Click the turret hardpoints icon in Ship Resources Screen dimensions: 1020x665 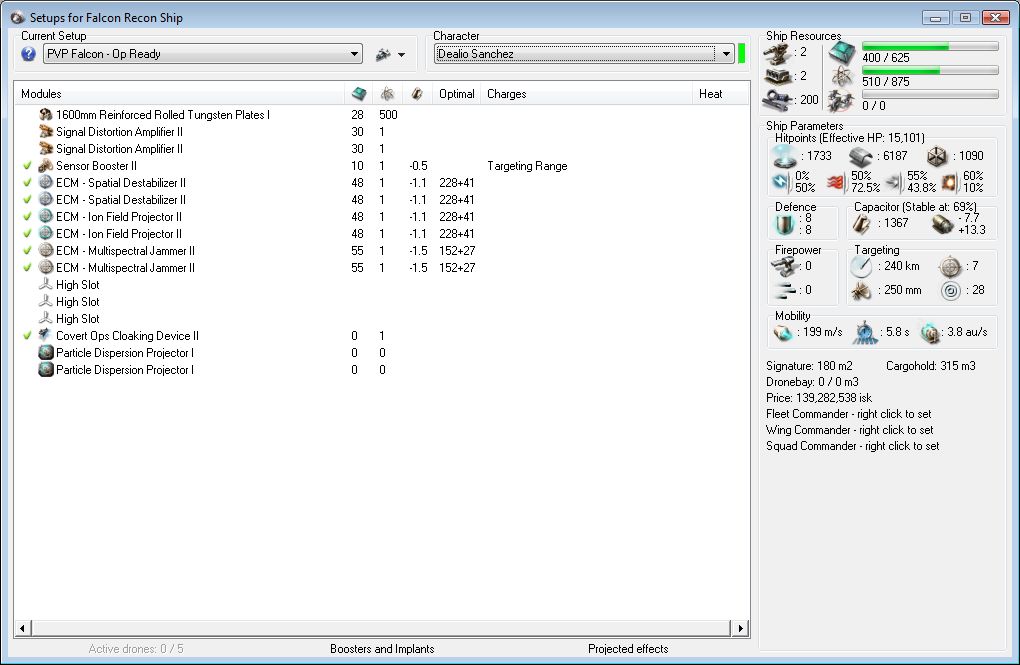(777, 53)
